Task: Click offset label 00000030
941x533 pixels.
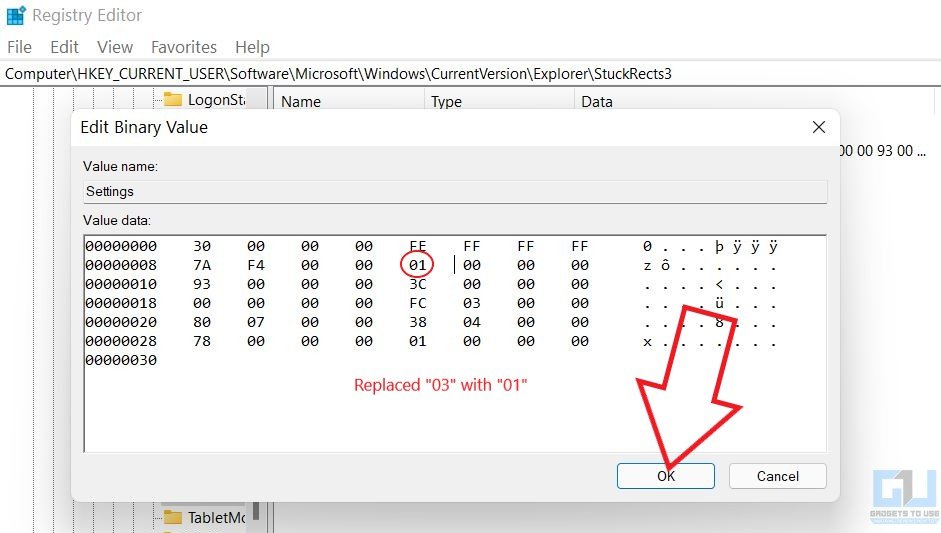Action: (x=121, y=360)
